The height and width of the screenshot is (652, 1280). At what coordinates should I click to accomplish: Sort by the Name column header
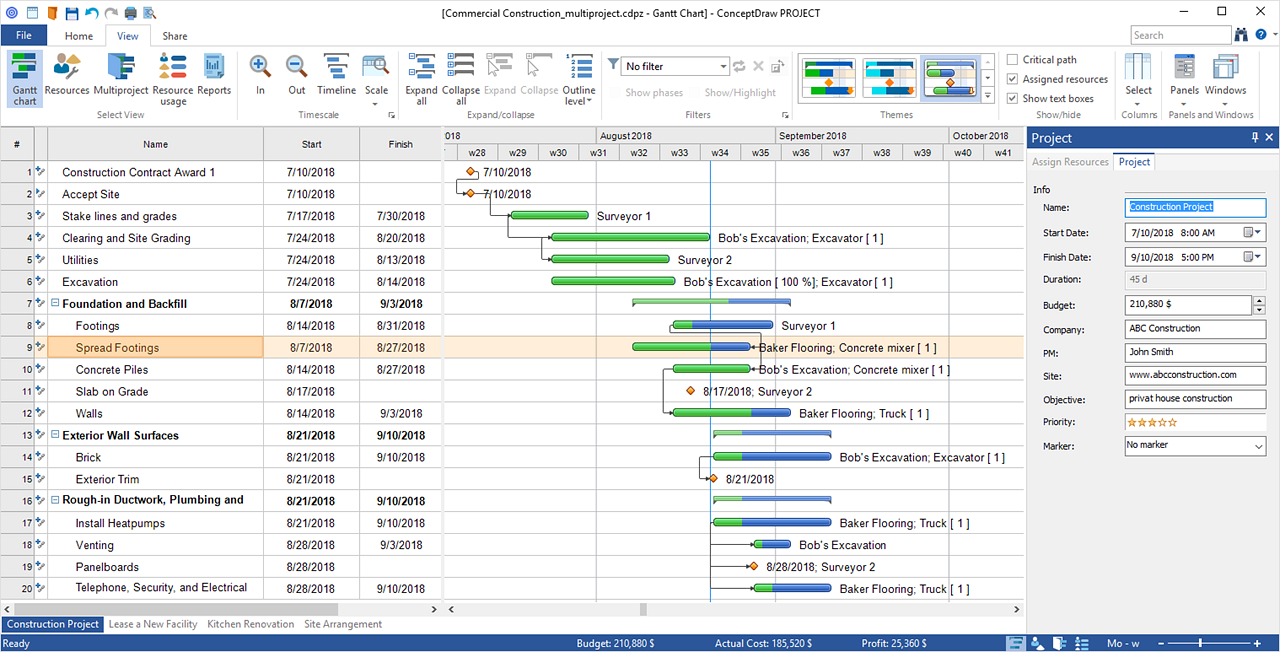click(x=155, y=144)
